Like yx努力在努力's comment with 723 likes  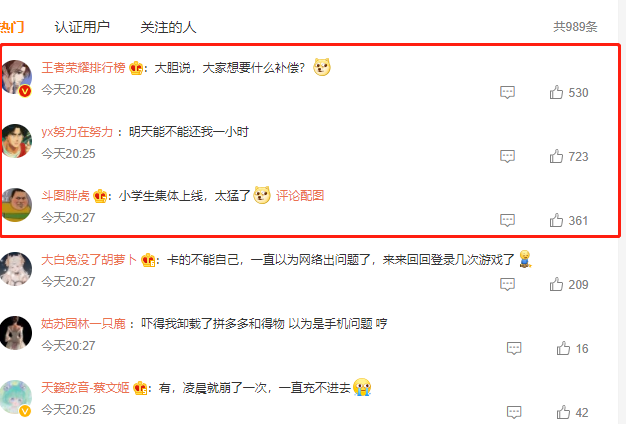556,156
